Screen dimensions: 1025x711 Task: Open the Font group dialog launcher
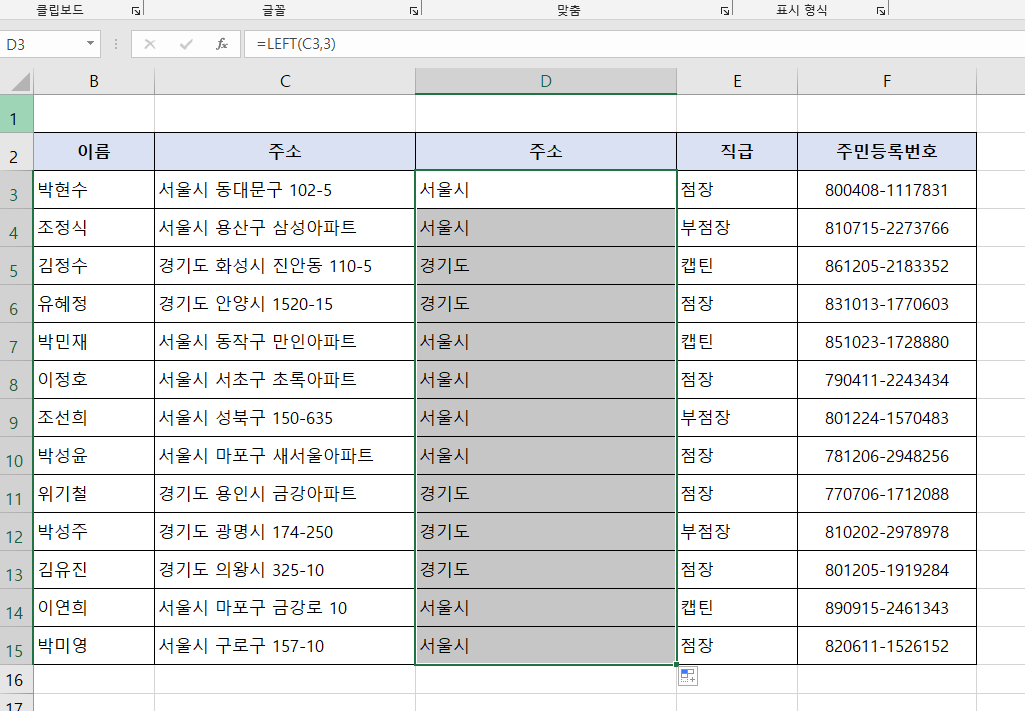tap(414, 10)
